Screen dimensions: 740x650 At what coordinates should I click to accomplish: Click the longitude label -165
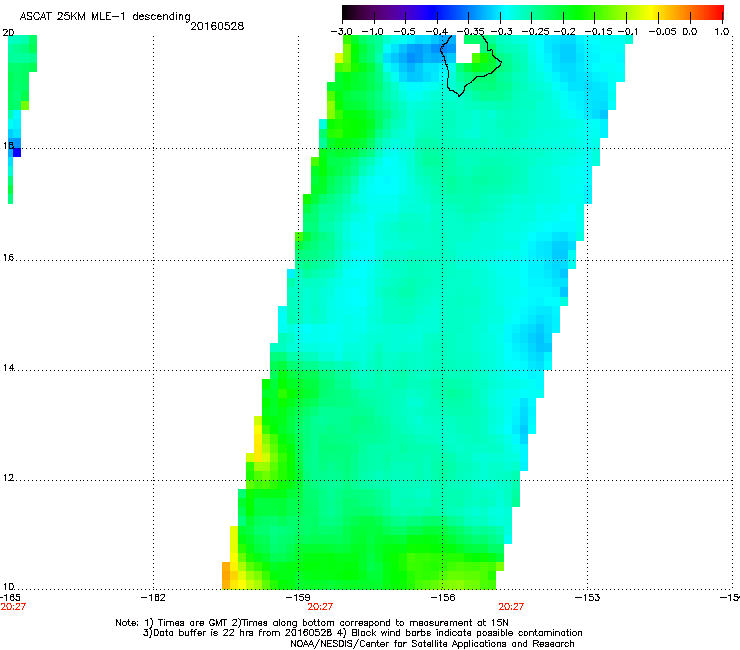(10, 598)
